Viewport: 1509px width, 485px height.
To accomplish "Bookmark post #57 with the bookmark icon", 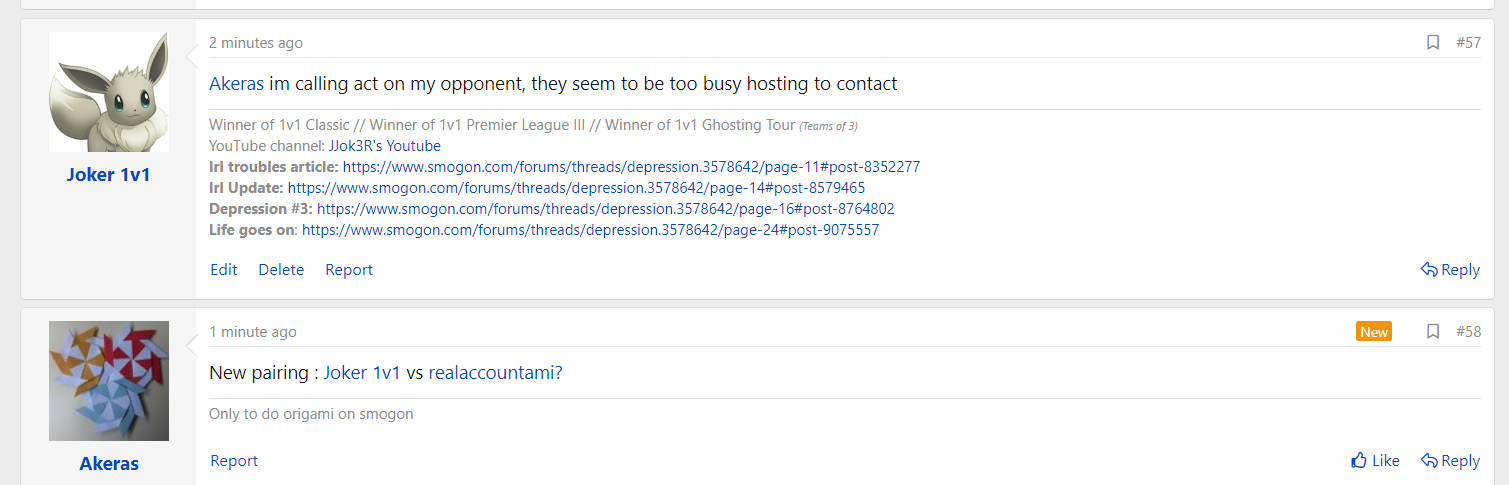I will (x=1433, y=42).
